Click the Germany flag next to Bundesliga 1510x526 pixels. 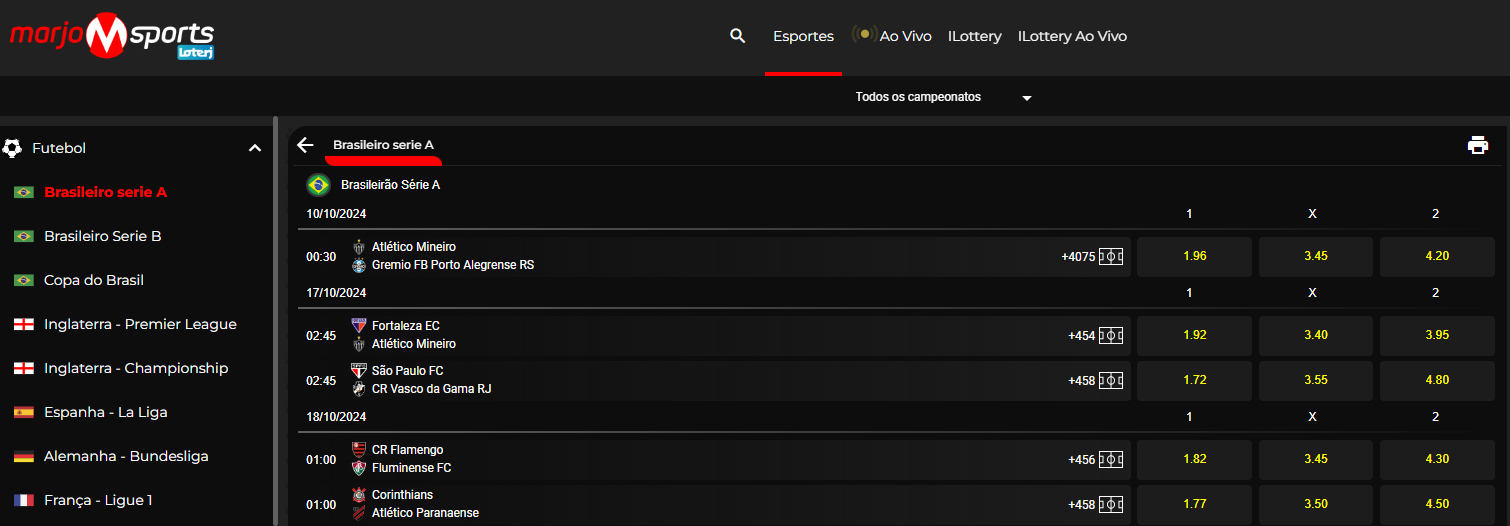24,456
